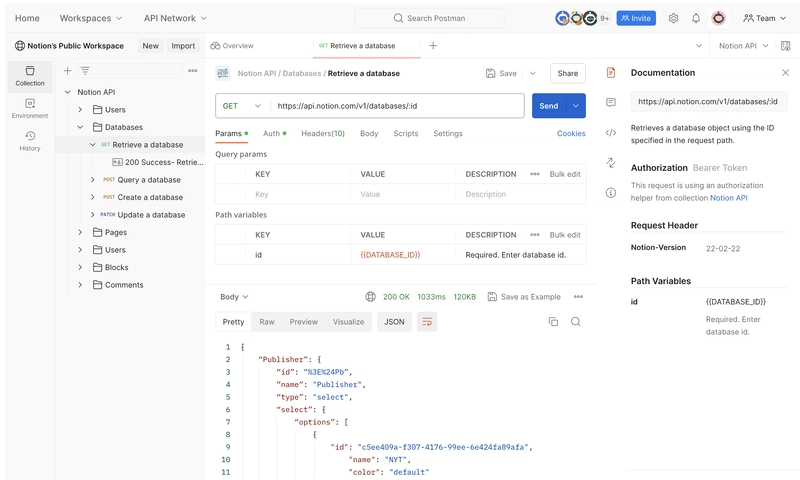Collapse the Databases folder

[80, 127]
